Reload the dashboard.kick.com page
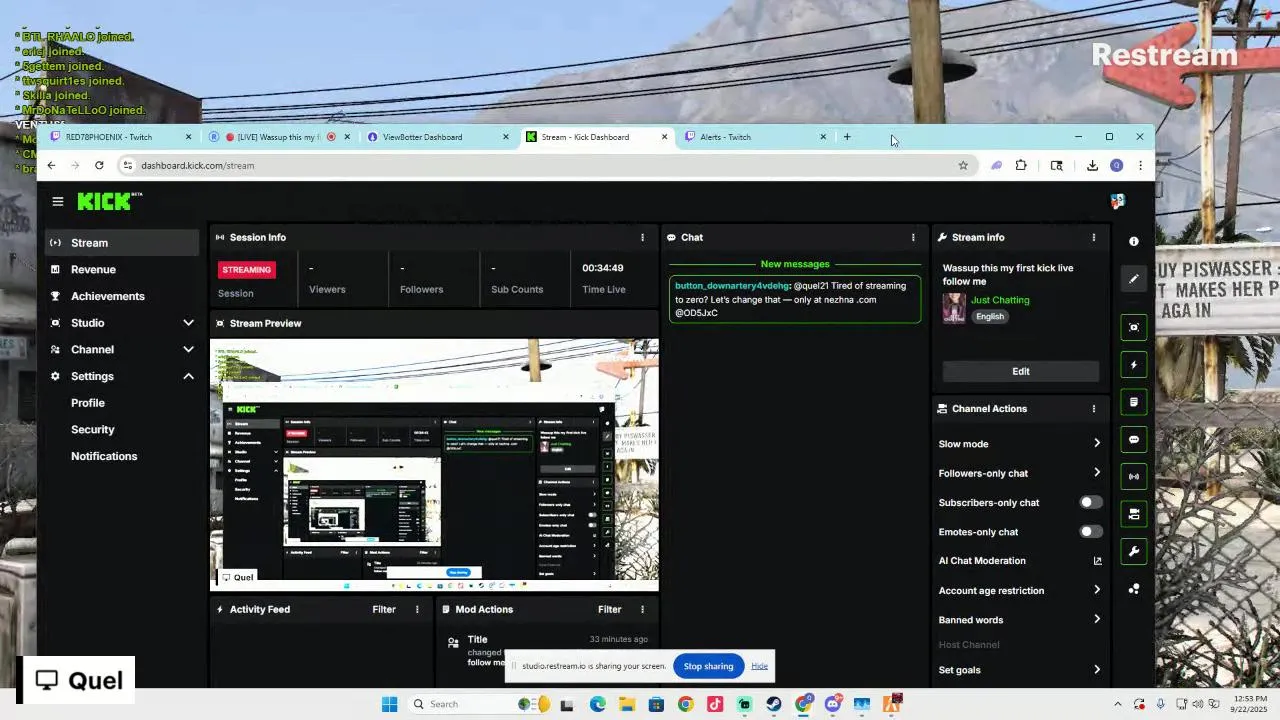The height and width of the screenshot is (720, 1280). 99,166
